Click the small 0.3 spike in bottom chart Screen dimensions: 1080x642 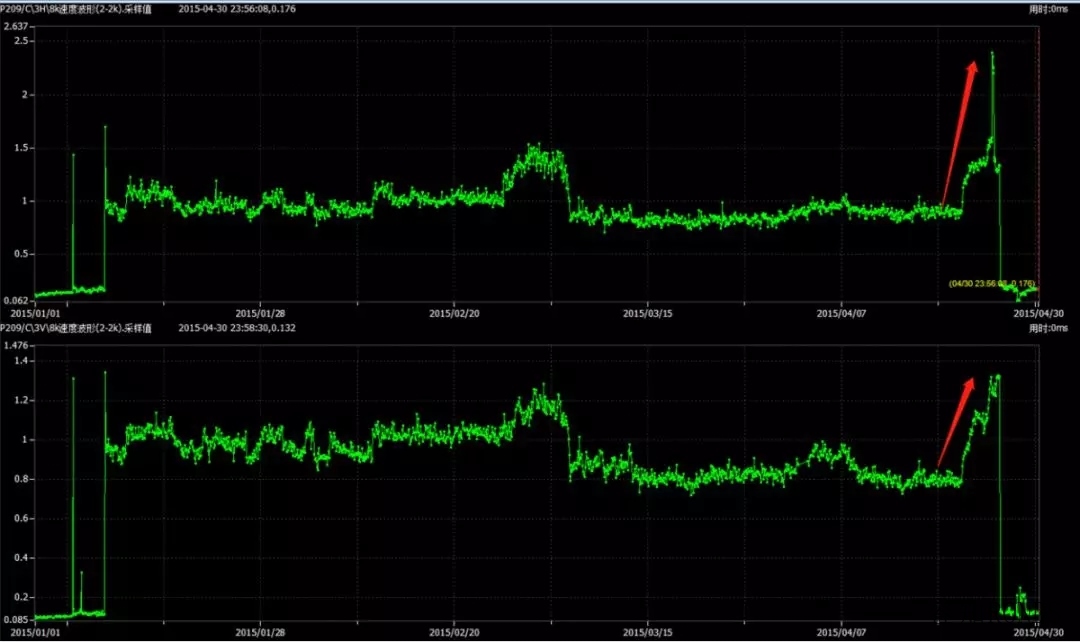[82, 574]
